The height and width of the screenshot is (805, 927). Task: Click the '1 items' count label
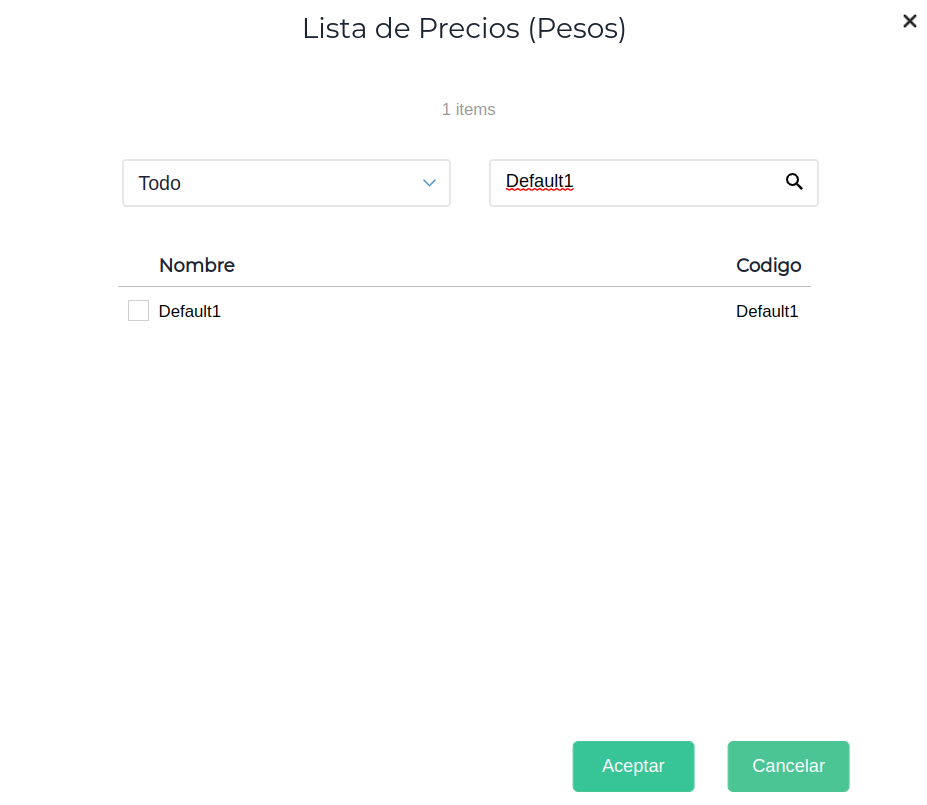click(x=468, y=109)
